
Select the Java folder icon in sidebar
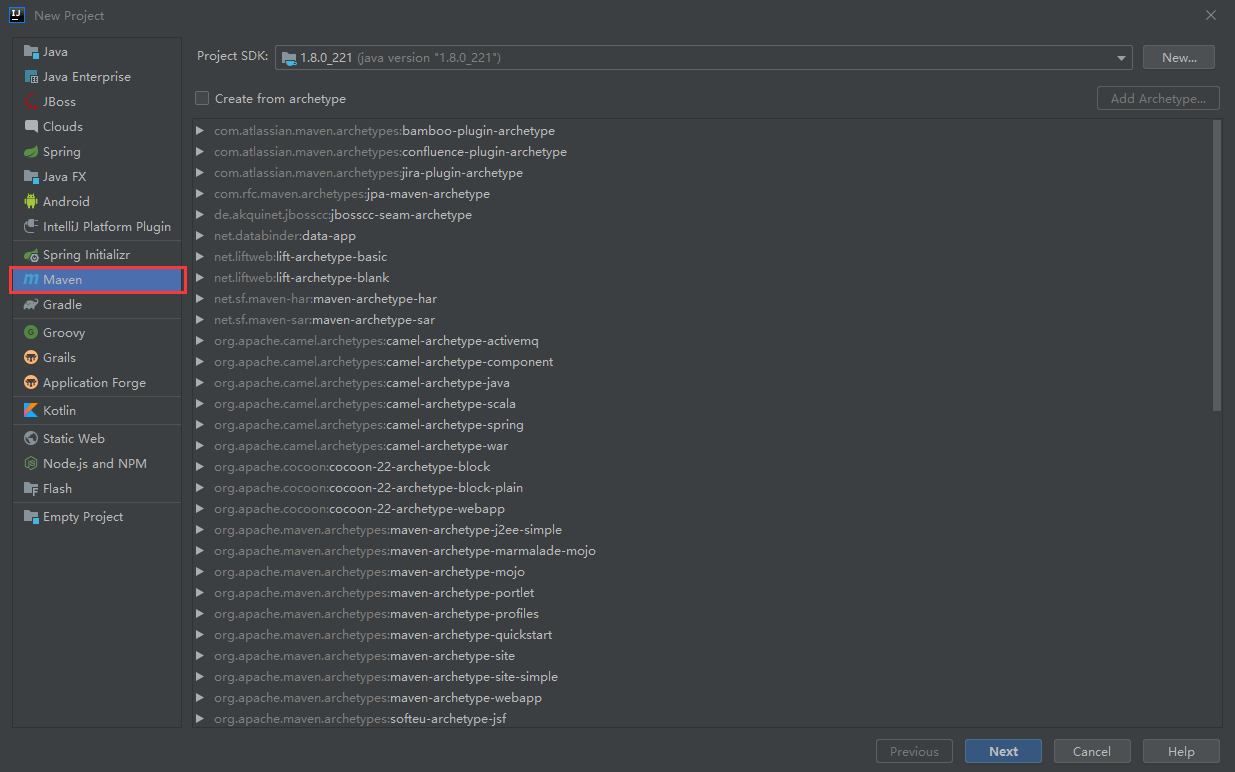pos(31,52)
